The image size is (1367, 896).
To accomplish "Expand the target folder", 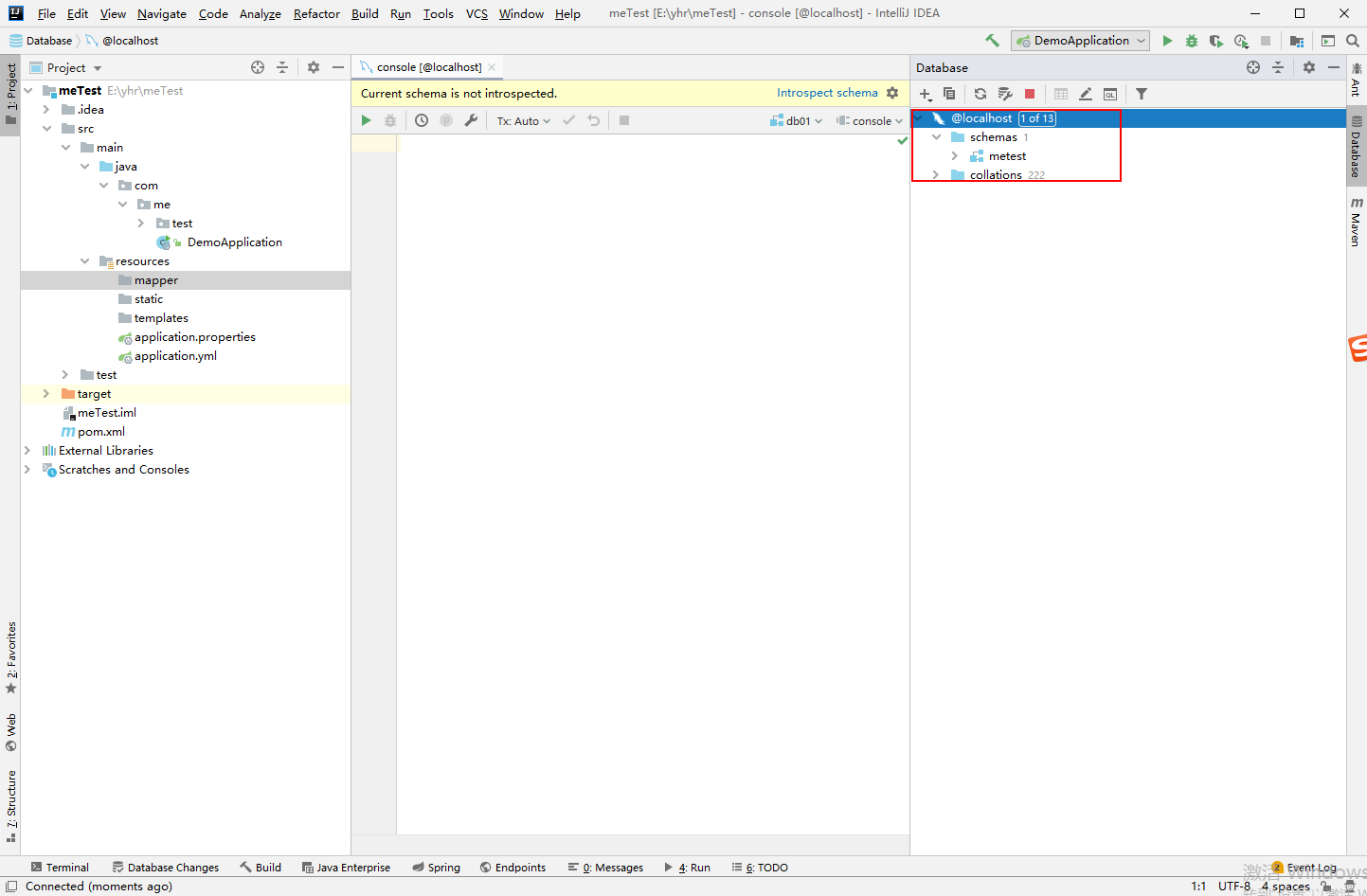I will coord(46,394).
